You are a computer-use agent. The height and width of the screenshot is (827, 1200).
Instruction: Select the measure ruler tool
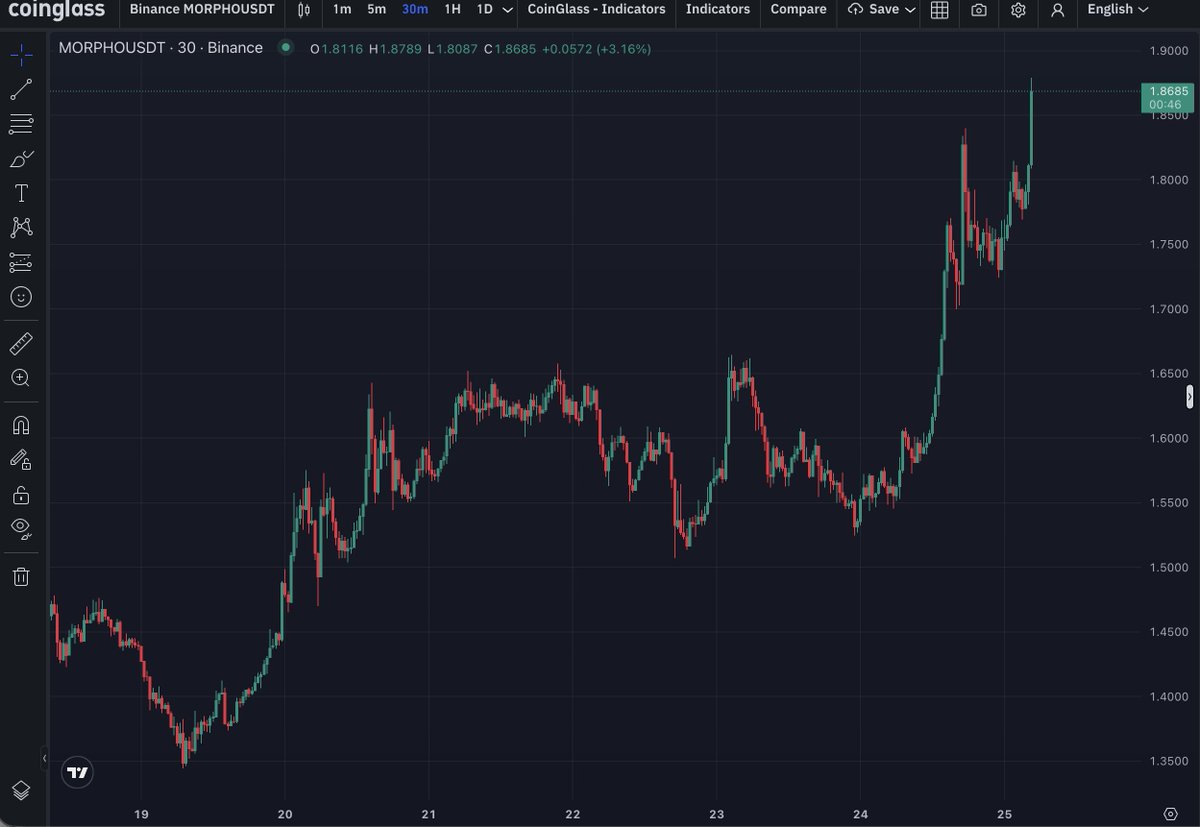(21, 343)
